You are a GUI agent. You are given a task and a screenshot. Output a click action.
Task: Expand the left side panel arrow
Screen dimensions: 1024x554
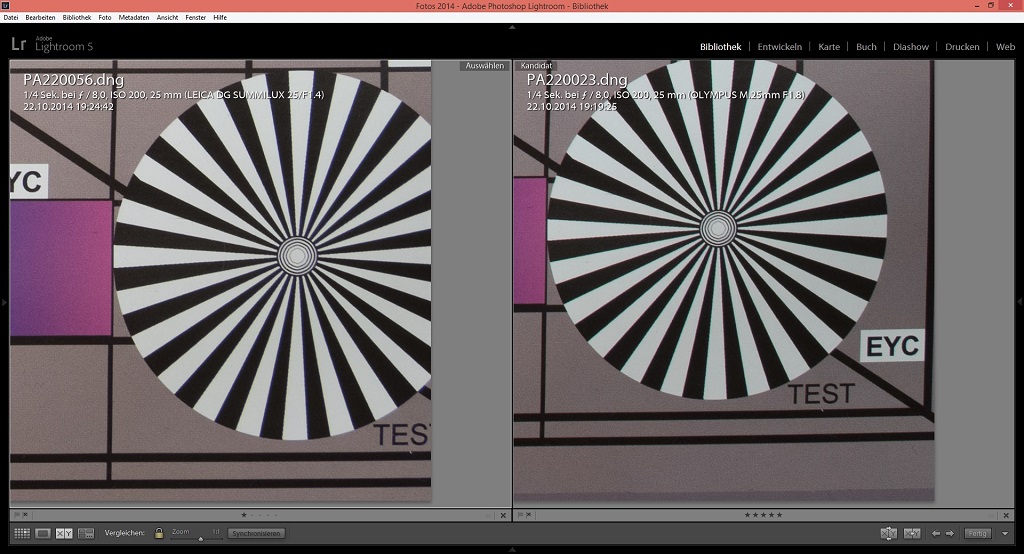pyautogui.click(x=4, y=300)
